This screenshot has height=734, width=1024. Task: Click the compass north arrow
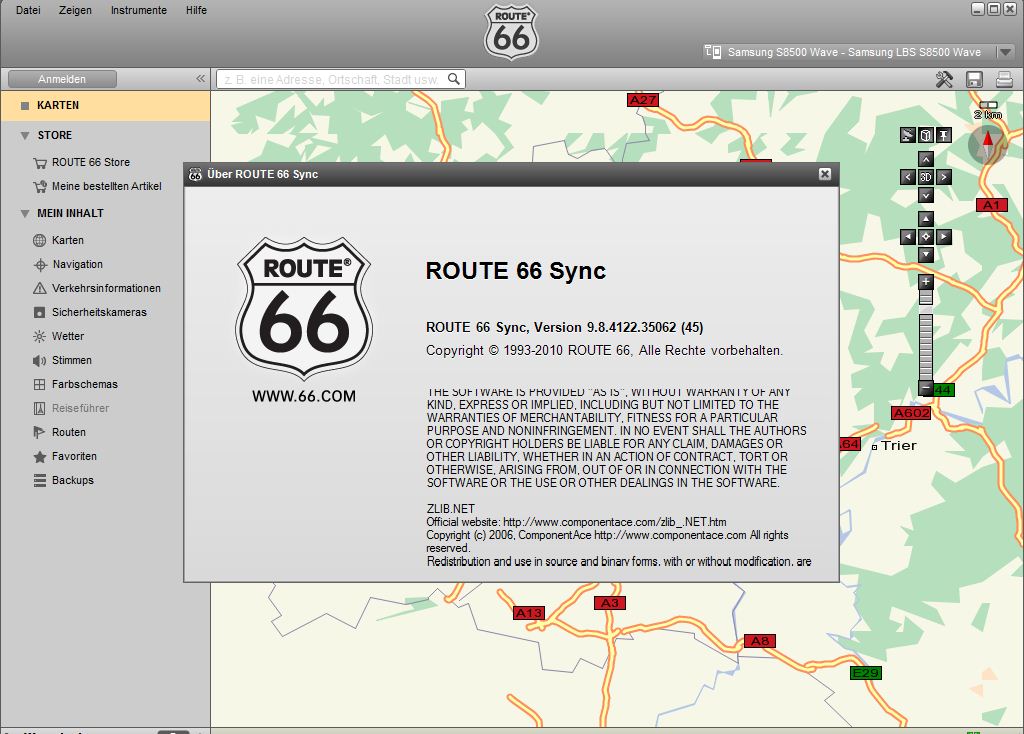987,145
